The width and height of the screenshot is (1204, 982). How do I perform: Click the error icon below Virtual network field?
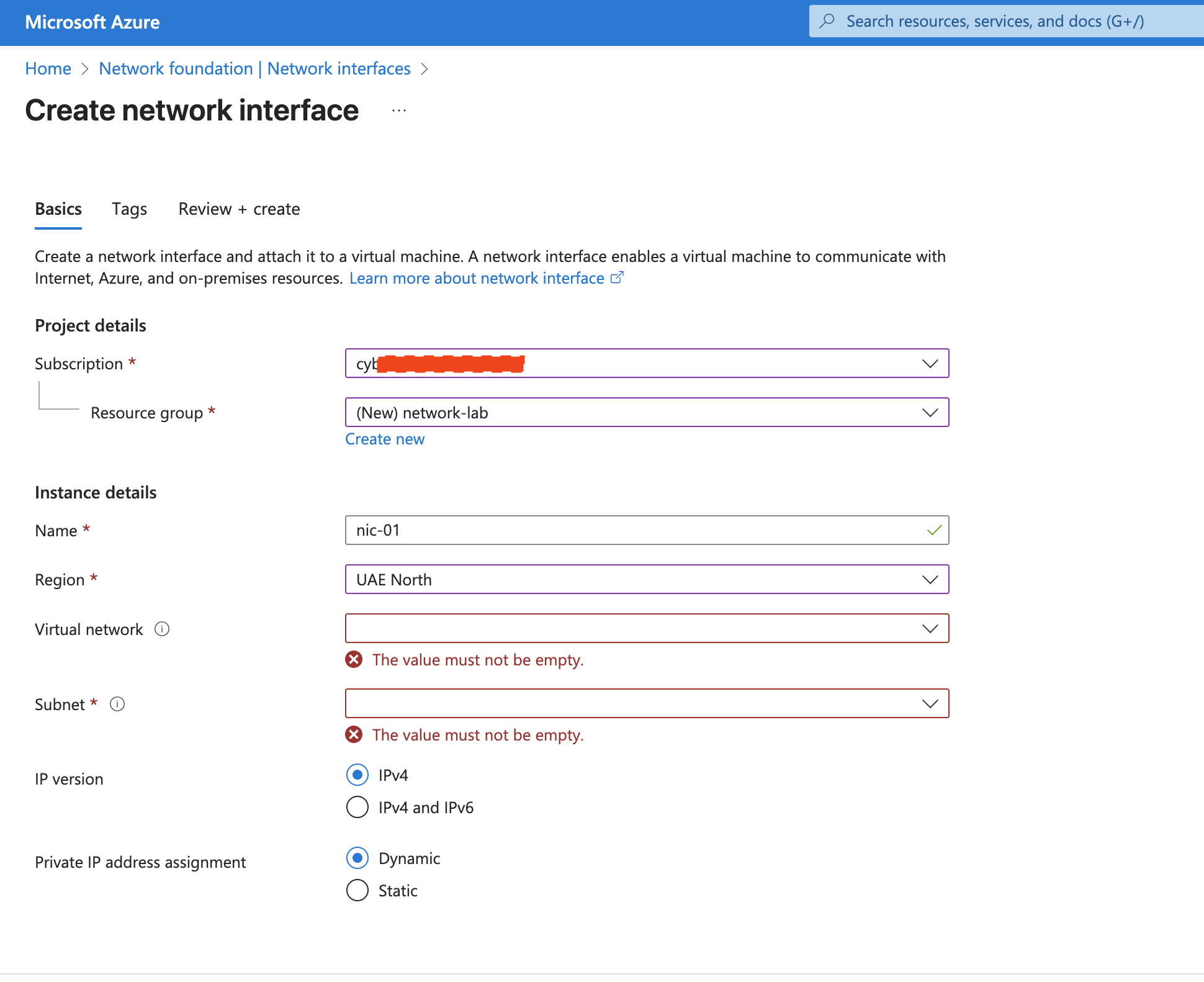354,659
